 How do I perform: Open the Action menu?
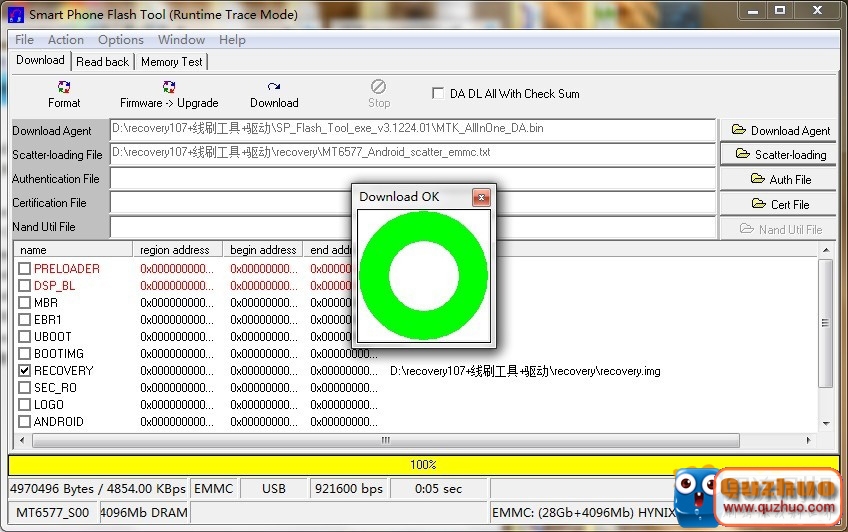click(65, 39)
